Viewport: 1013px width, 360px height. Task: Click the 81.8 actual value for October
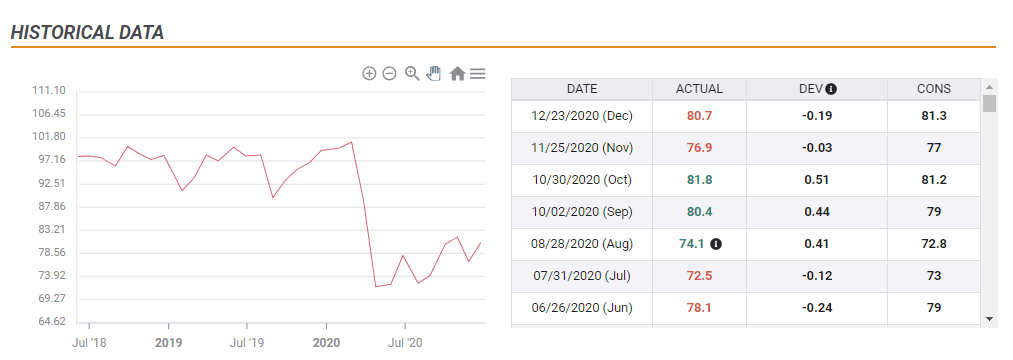pos(700,180)
